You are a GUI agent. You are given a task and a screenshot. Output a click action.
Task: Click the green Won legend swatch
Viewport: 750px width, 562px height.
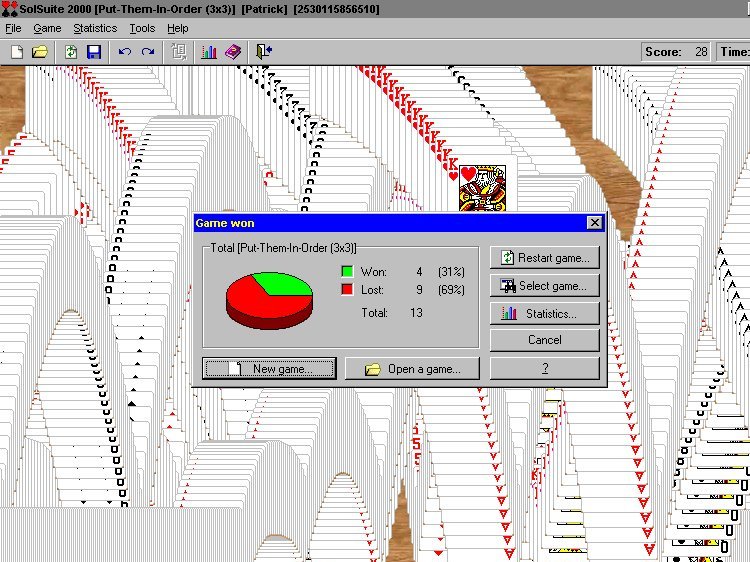pyautogui.click(x=347, y=271)
